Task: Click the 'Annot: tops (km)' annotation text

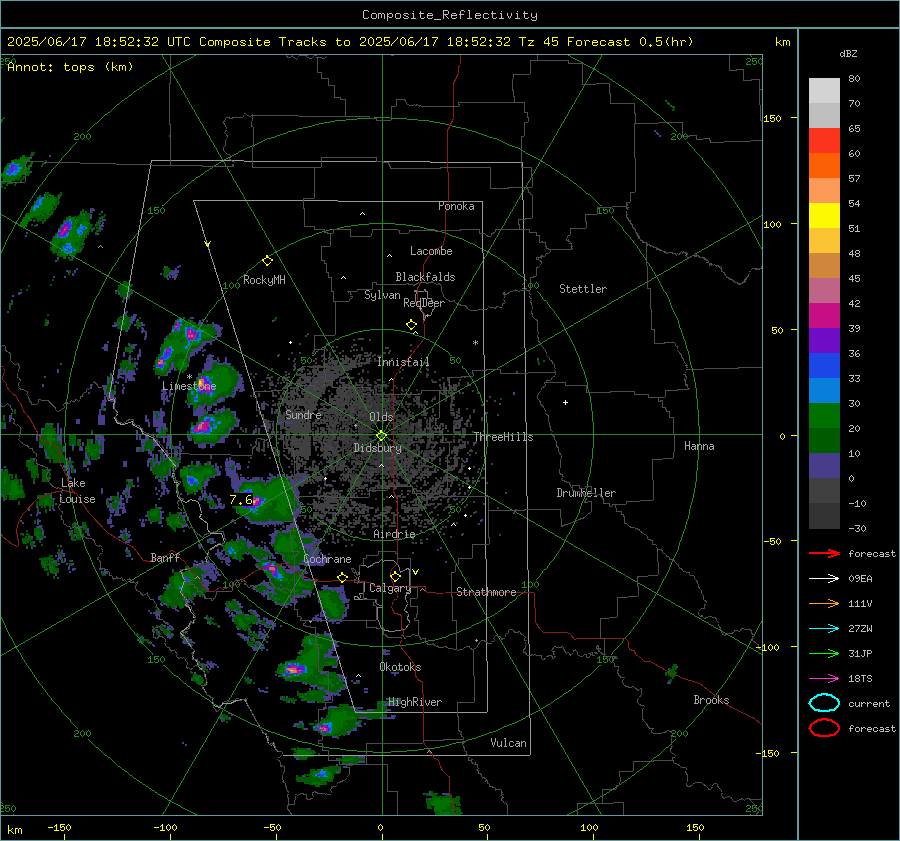Action: pyautogui.click(x=70, y=67)
